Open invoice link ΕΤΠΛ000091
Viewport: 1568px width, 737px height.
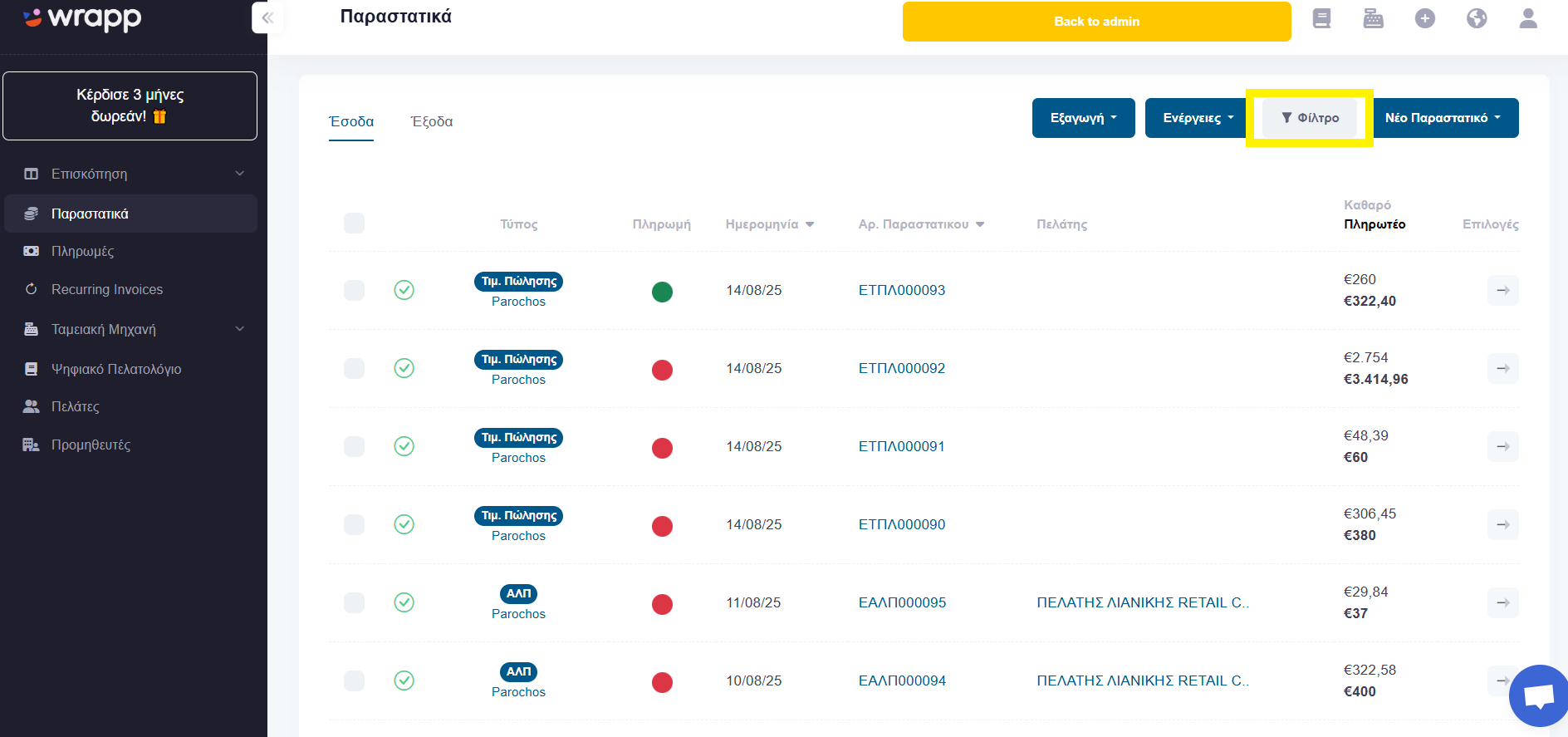pos(902,446)
